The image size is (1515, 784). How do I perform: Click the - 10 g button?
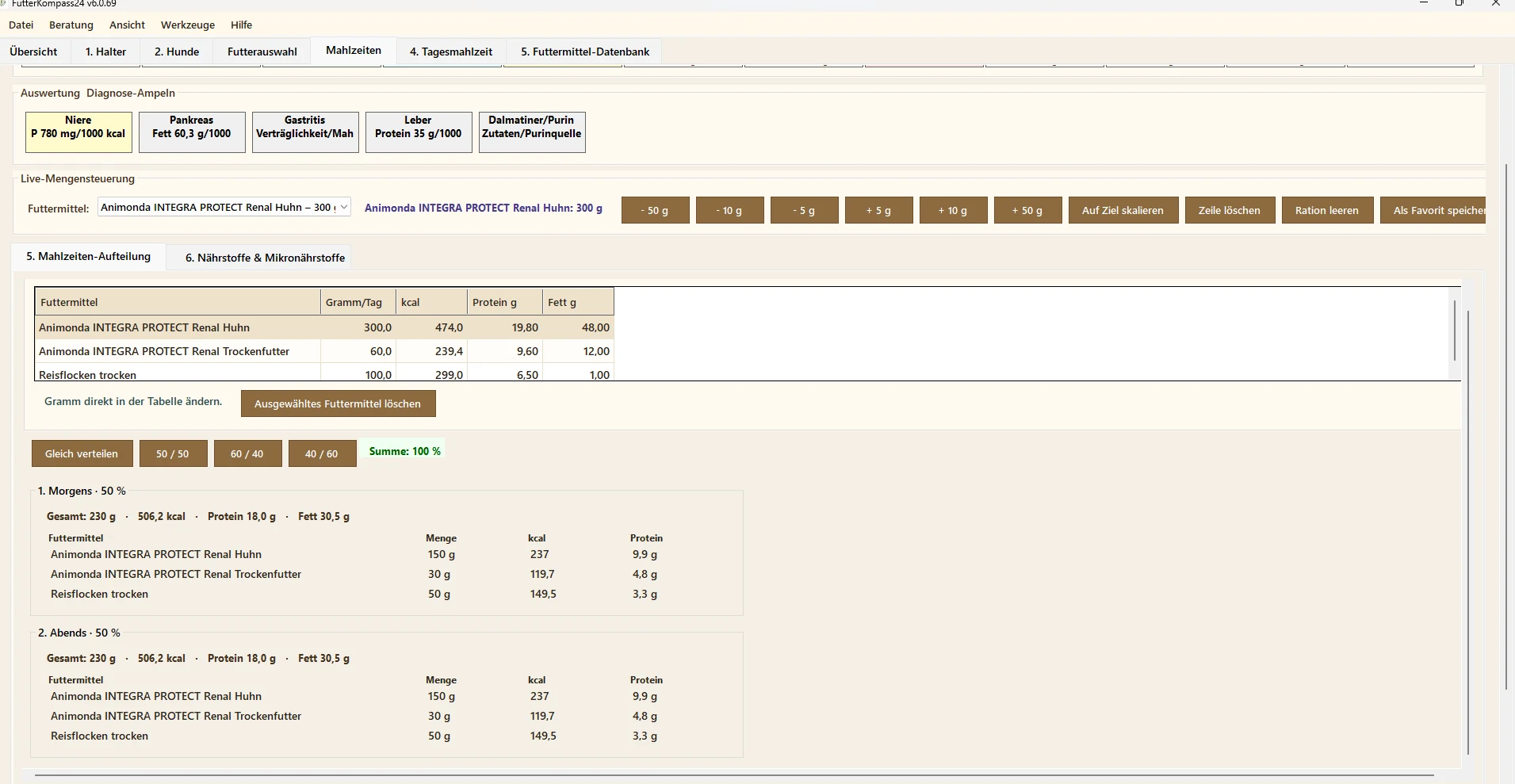click(x=730, y=211)
